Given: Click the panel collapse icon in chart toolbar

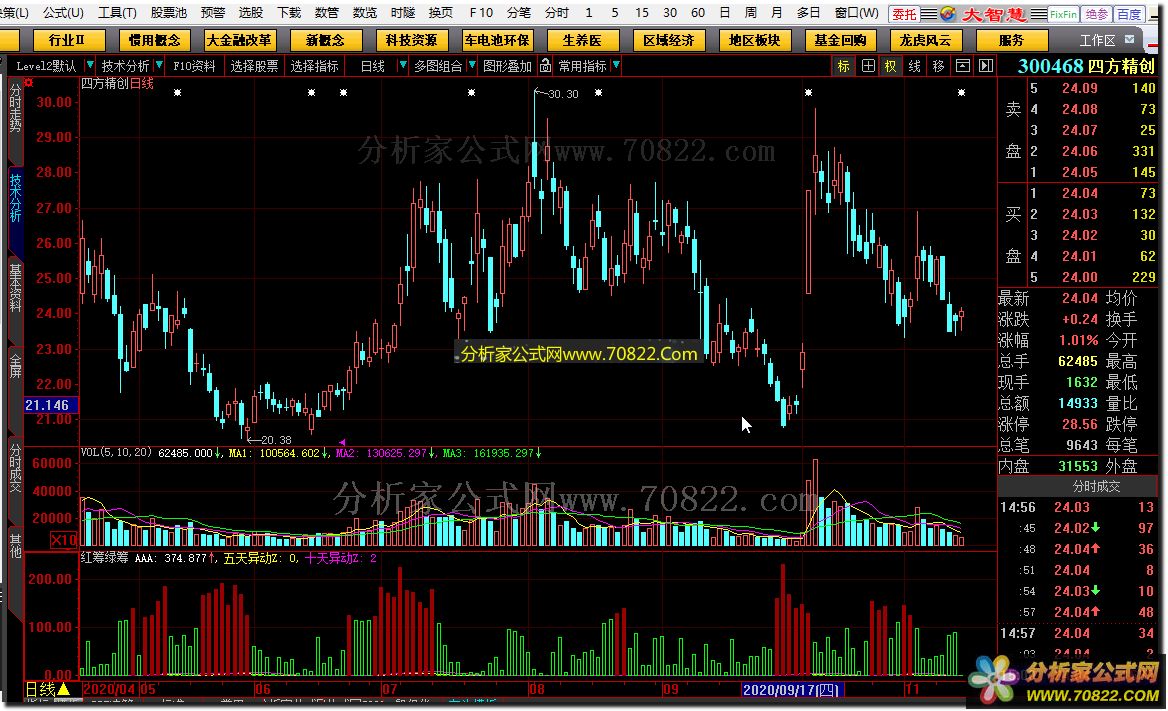Looking at the screenshot, I should 962,66.
